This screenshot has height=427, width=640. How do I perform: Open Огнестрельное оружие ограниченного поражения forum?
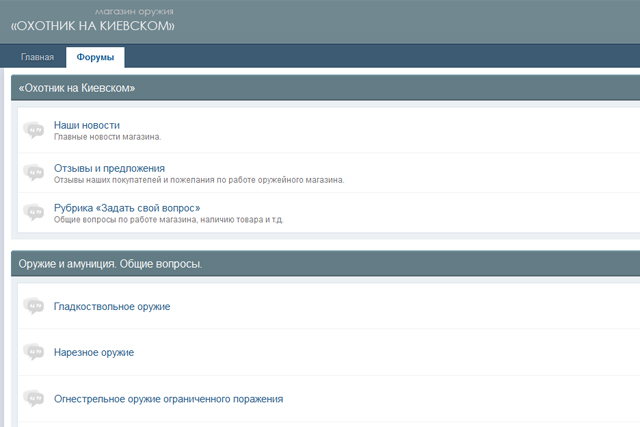[168, 399]
